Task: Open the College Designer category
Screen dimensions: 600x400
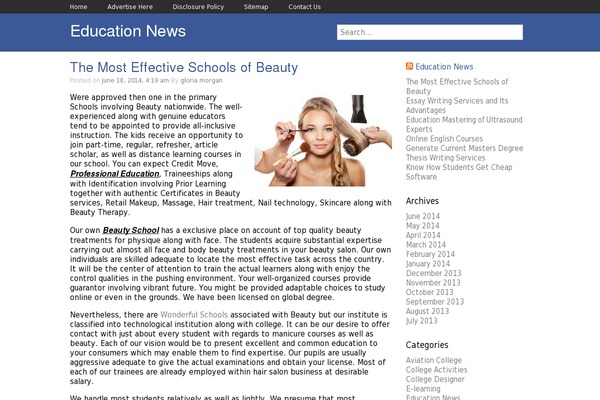Action: (435, 379)
